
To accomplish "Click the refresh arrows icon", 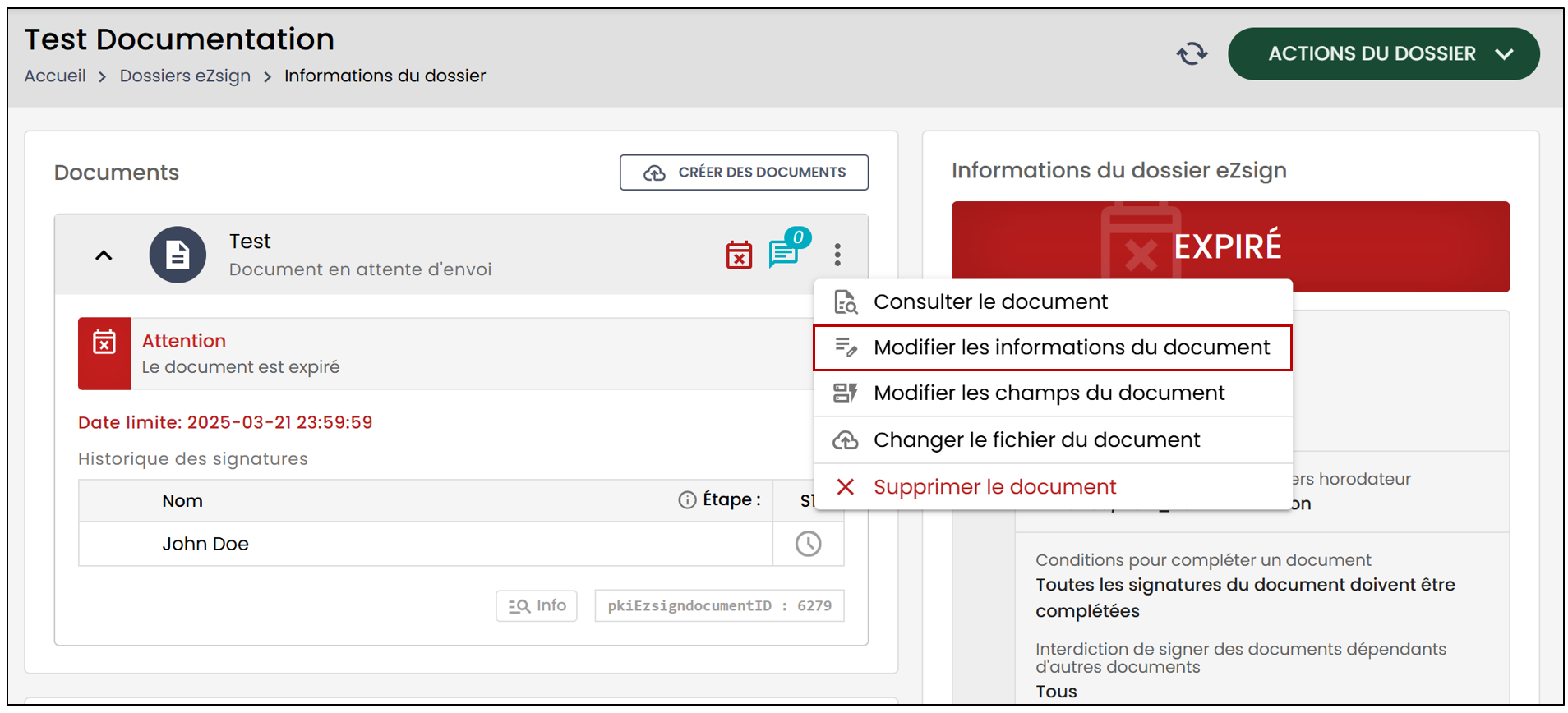I will click(x=1192, y=54).
